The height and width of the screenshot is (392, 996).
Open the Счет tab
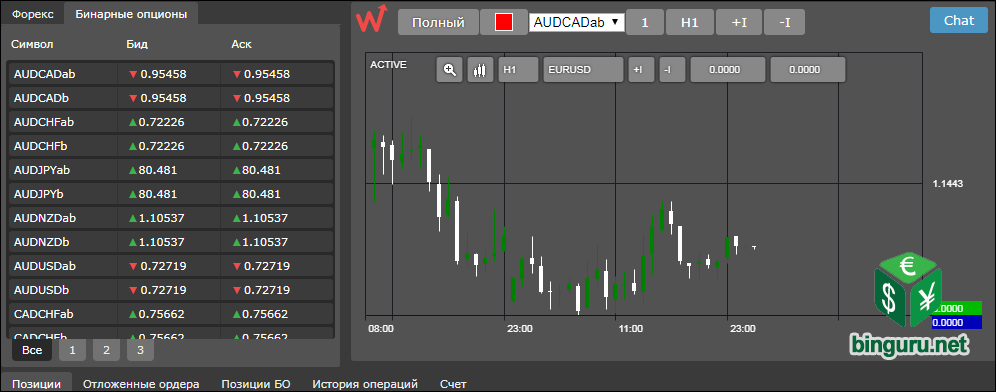tap(454, 384)
